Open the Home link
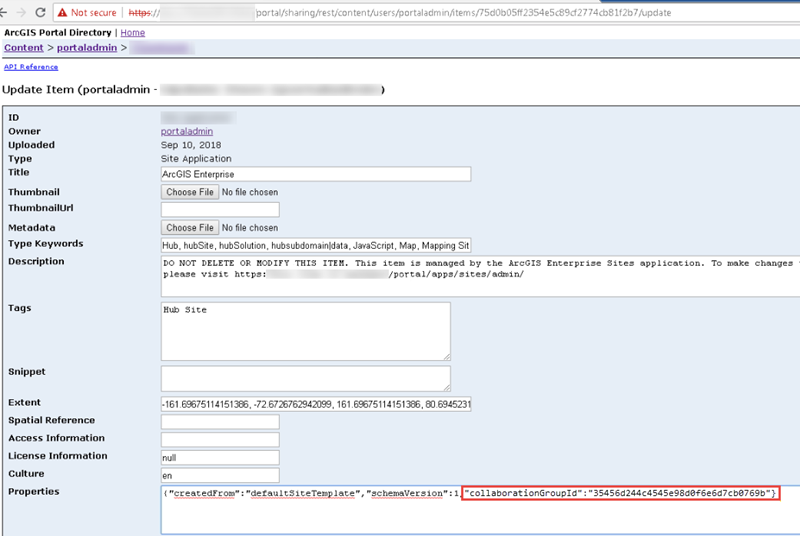The image size is (800, 536). click(x=133, y=33)
